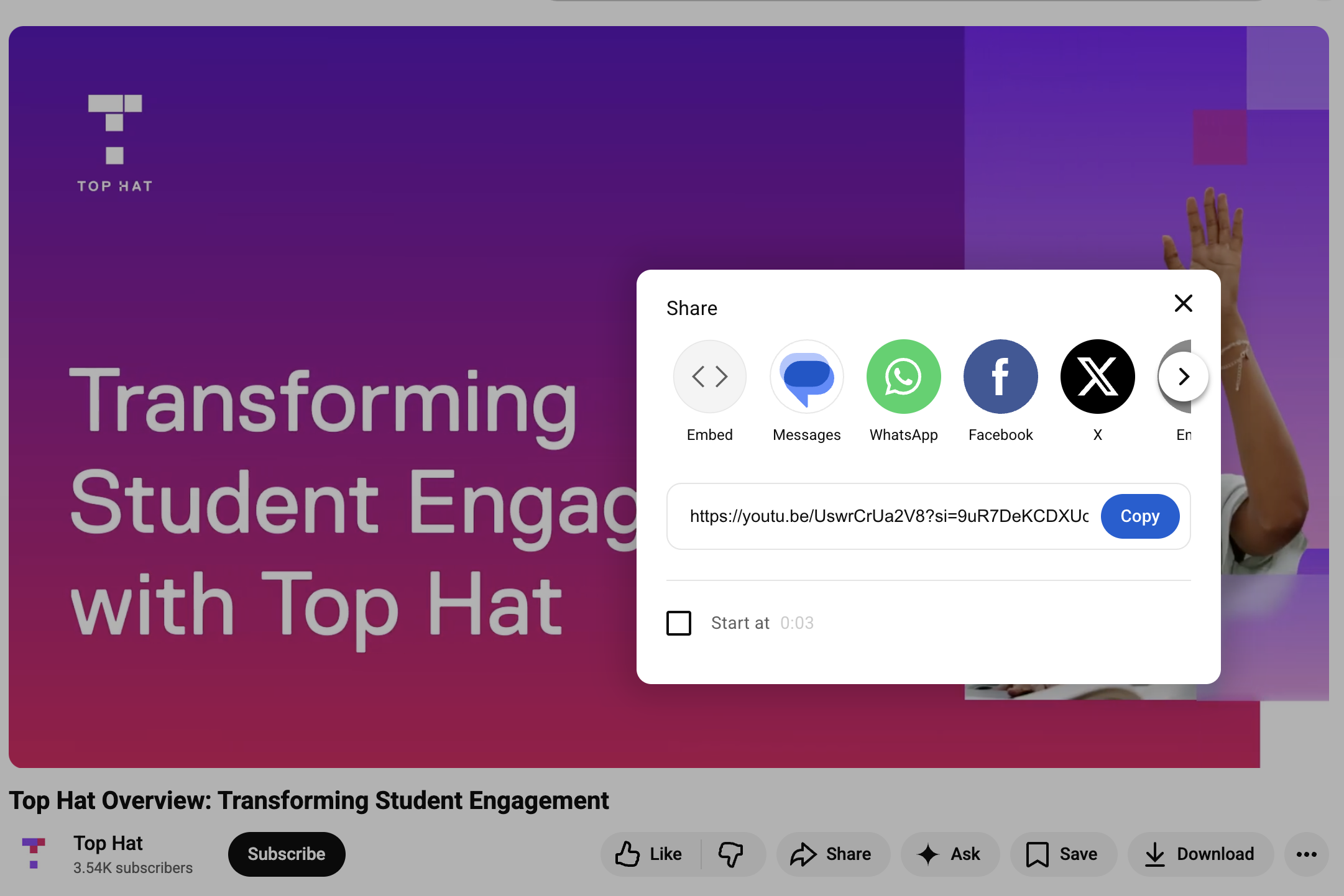Subscribe to the Top Hat channel
1344x896 pixels.
point(287,854)
